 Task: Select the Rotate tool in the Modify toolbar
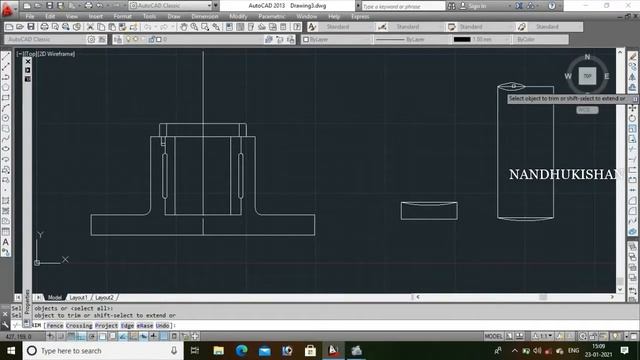(632, 118)
